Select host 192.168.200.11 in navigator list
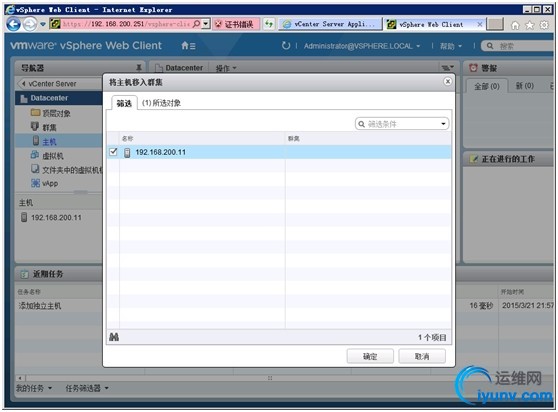The height and width of the screenshot is (412, 558). 56,217
